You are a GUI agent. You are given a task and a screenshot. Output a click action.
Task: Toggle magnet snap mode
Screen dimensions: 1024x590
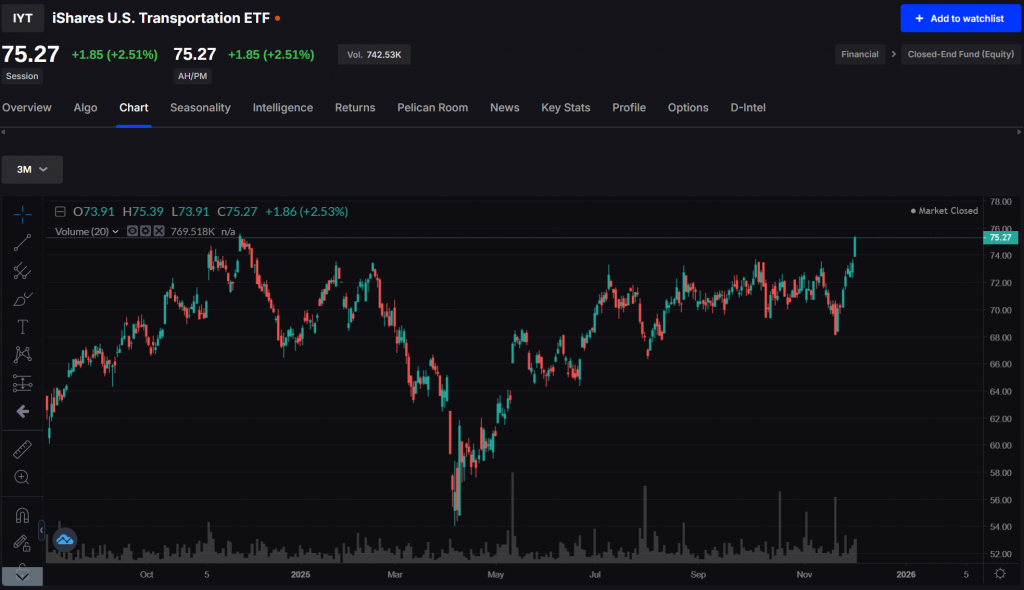click(x=22, y=515)
